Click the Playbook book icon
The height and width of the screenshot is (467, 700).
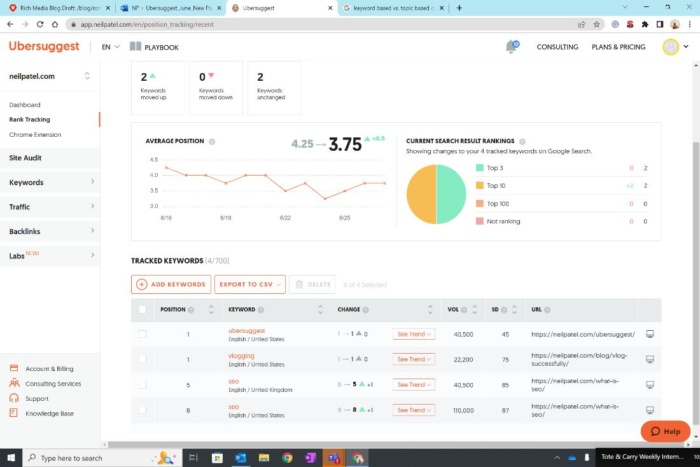point(136,46)
